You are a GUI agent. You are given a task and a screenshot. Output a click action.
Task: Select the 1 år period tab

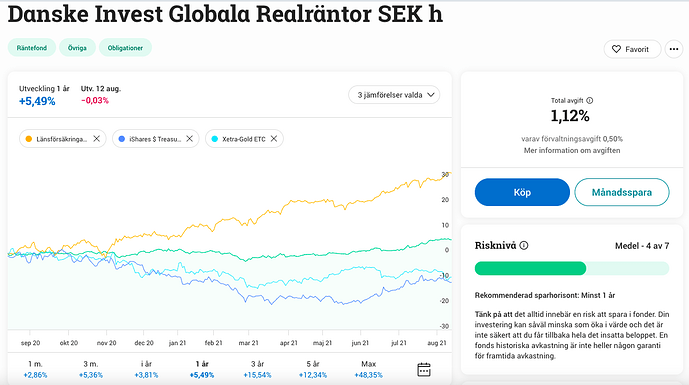tap(202, 369)
